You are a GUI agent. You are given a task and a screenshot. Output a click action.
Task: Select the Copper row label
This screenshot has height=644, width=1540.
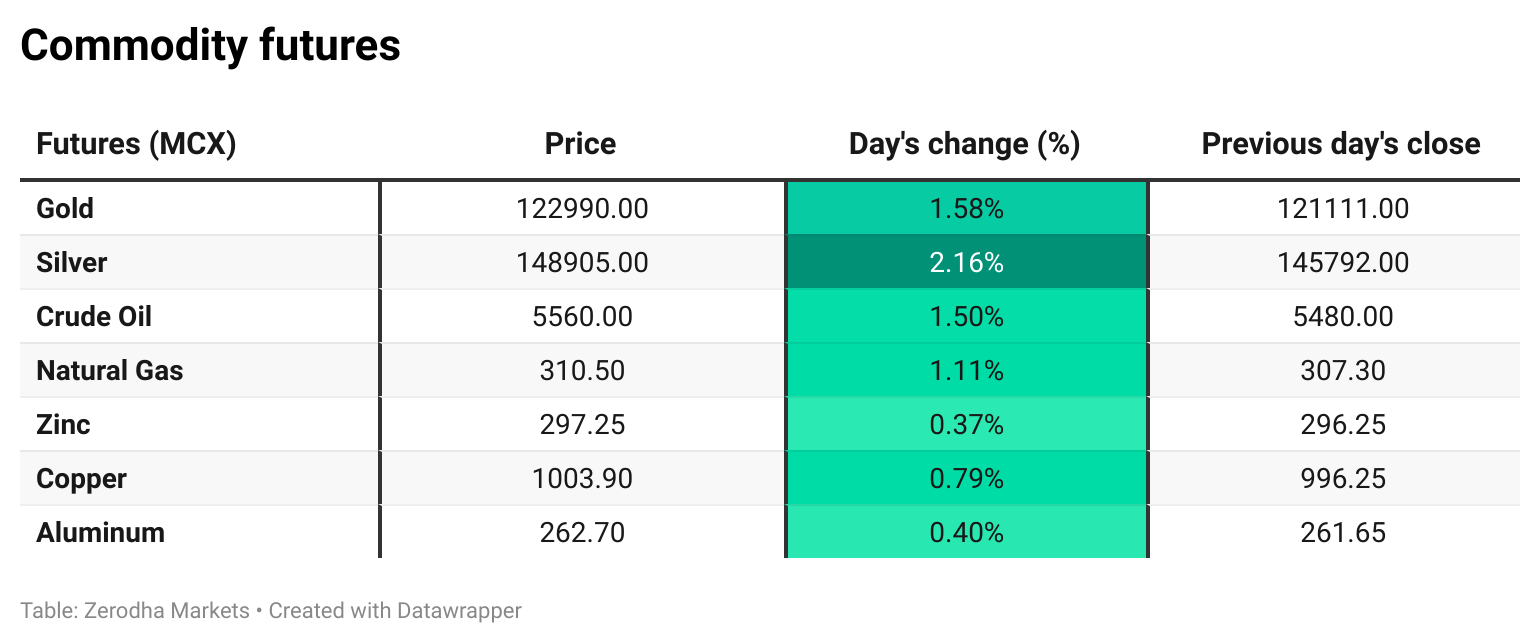point(81,479)
